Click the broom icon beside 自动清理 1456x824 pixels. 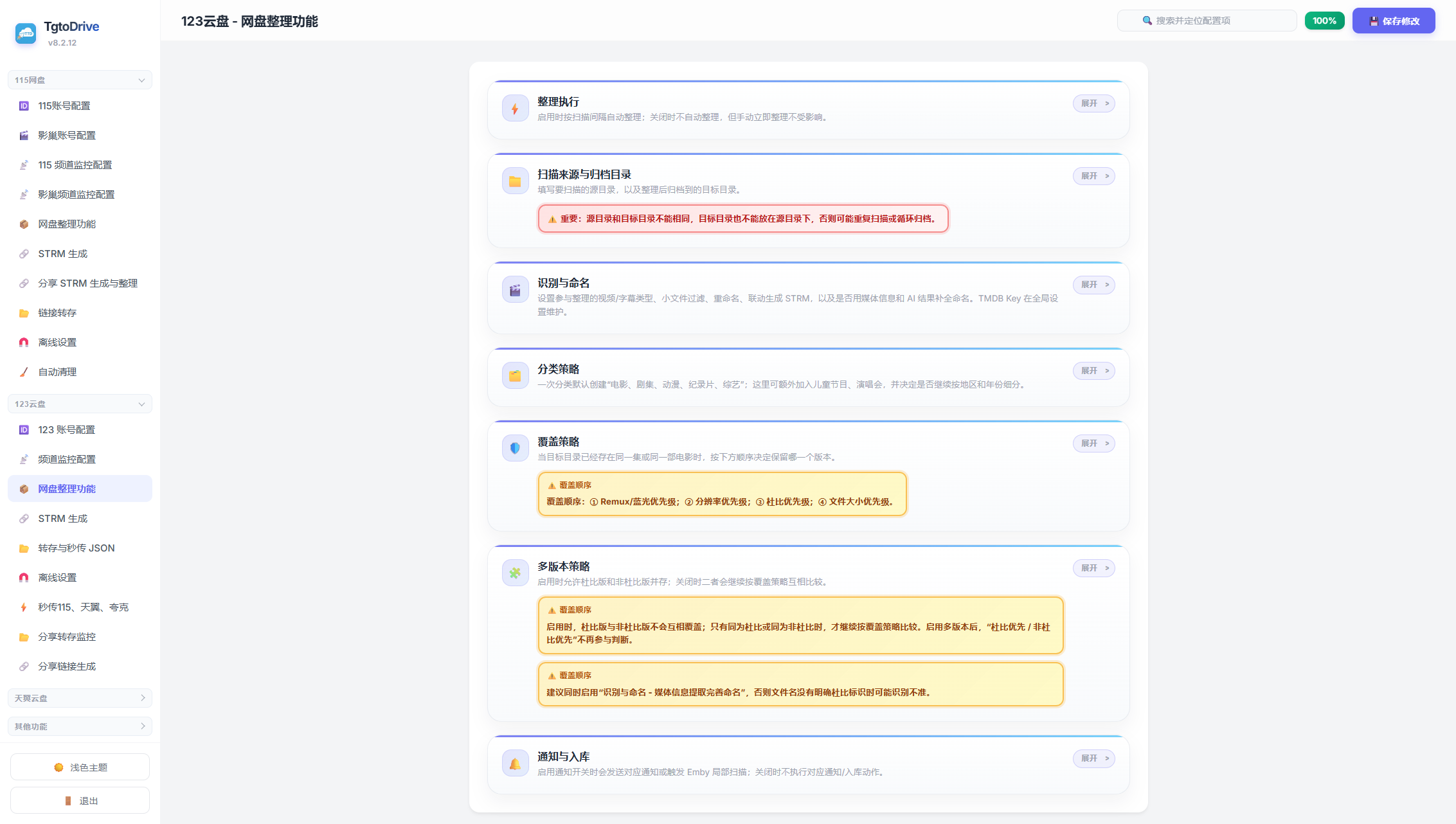point(24,372)
